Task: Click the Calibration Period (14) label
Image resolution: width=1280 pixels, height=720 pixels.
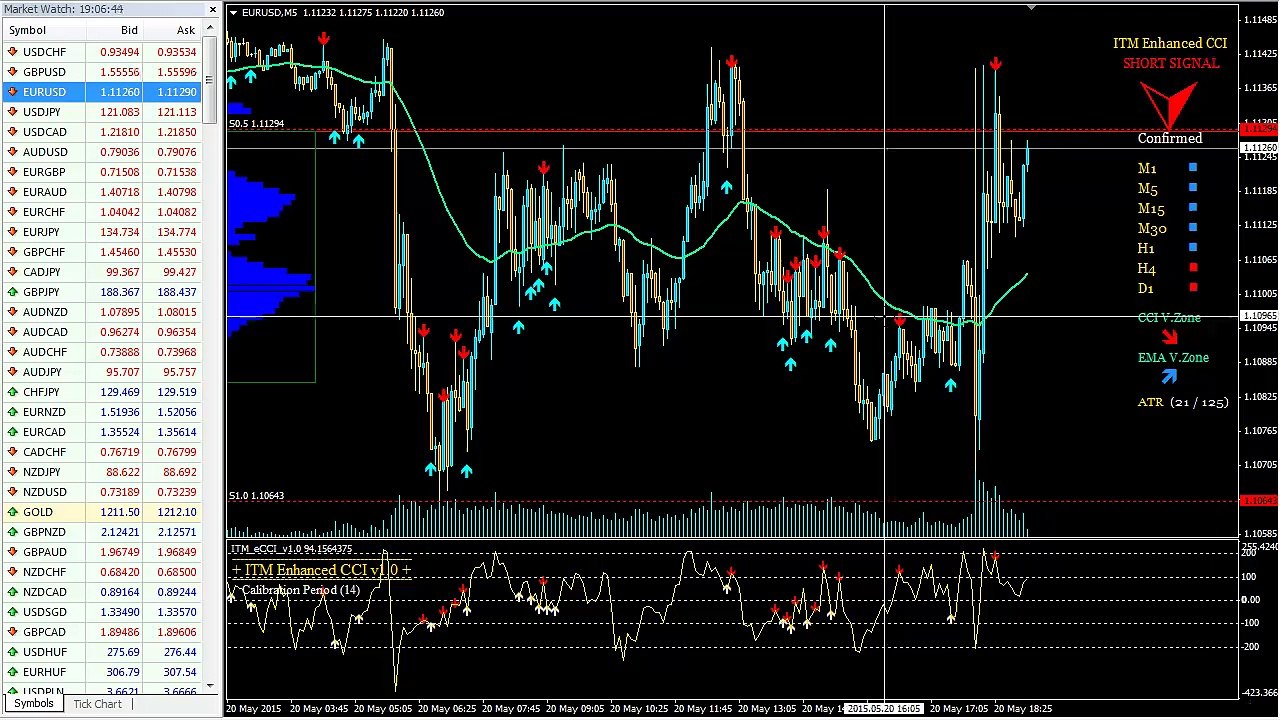Action: pos(300,590)
